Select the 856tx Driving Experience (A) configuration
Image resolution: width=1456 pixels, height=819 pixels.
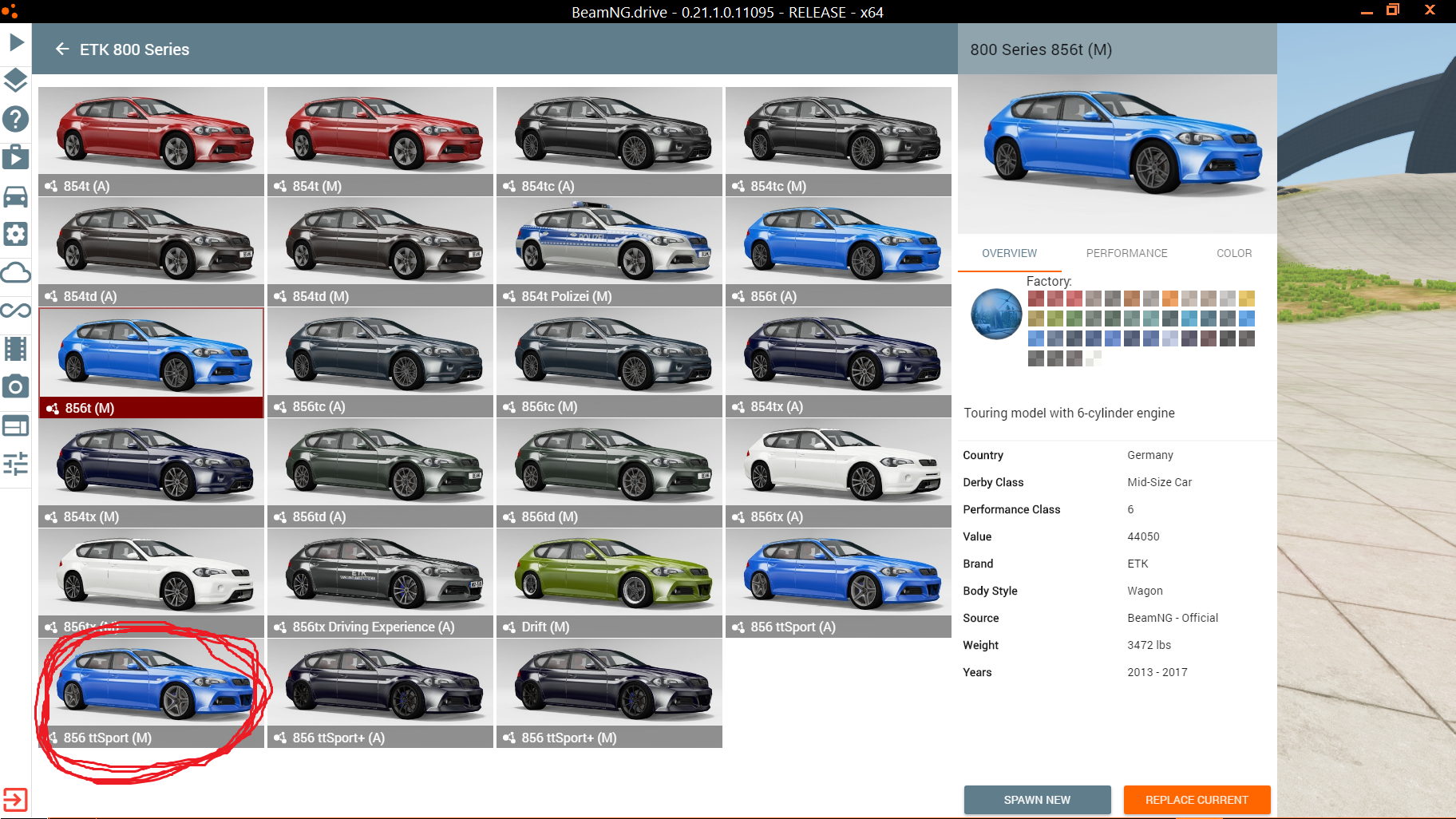coord(380,583)
